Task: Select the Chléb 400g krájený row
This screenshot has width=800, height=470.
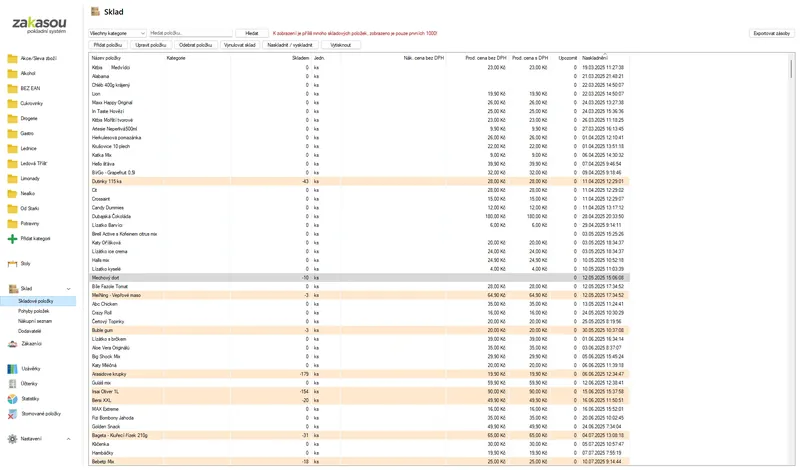Action: point(359,85)
